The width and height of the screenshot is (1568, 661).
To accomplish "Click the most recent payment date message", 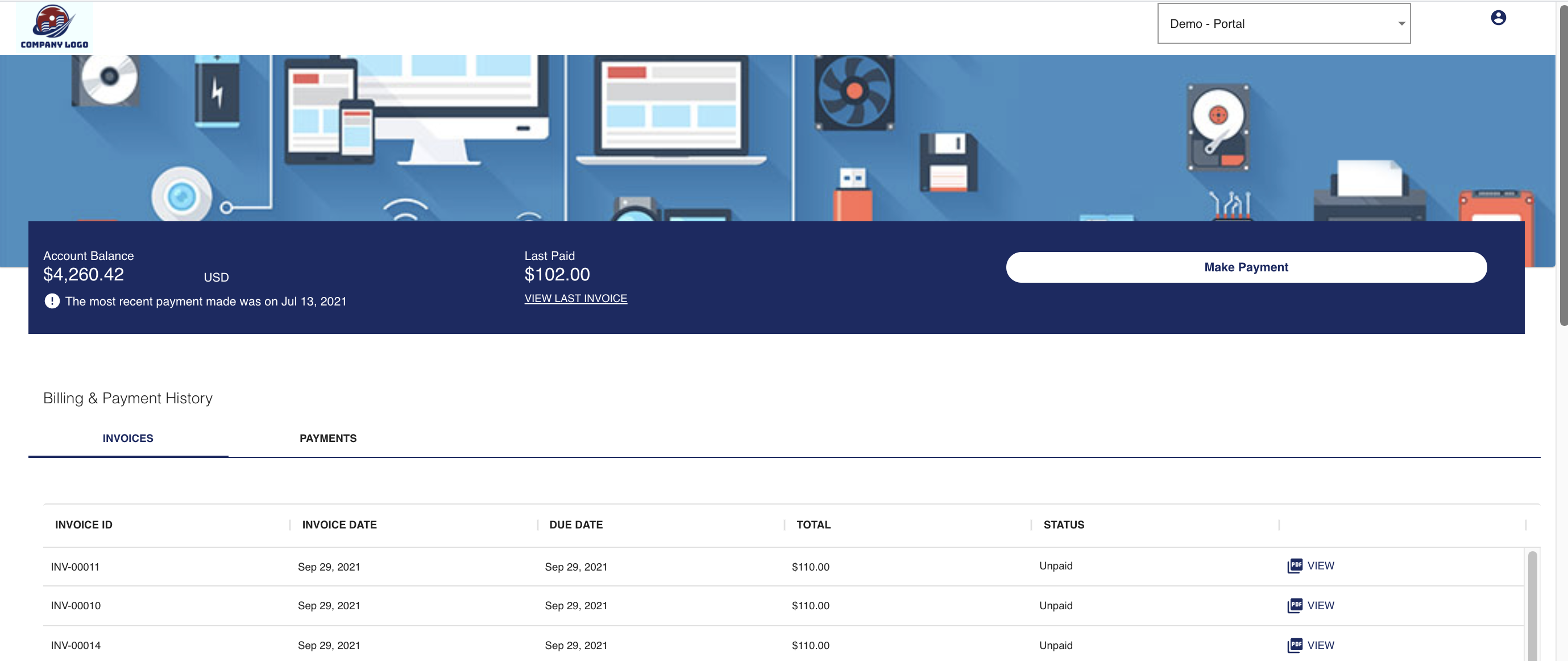I will coord(206,301).
